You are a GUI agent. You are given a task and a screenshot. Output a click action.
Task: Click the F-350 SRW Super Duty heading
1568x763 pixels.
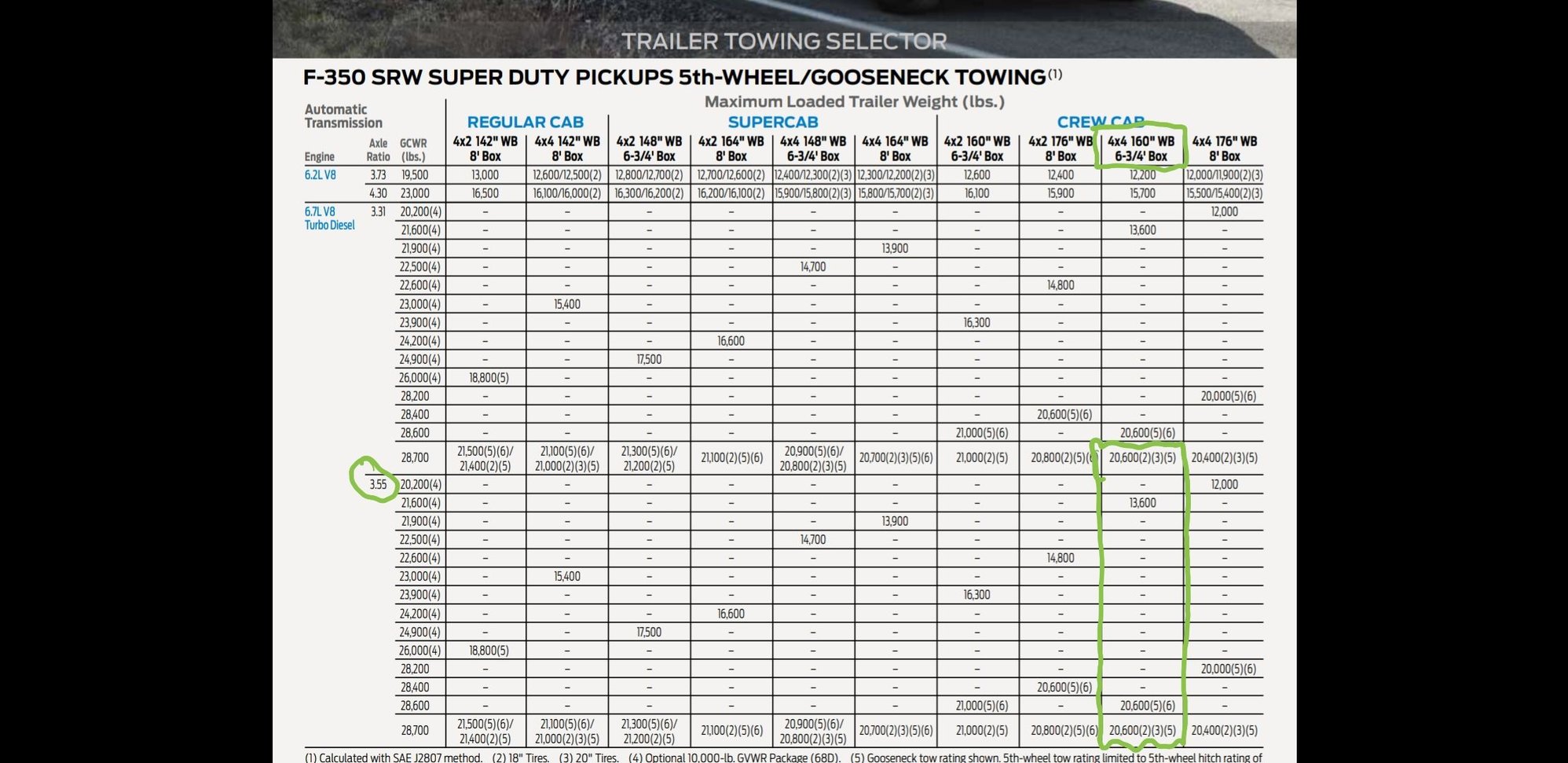[x=674, y=77]
